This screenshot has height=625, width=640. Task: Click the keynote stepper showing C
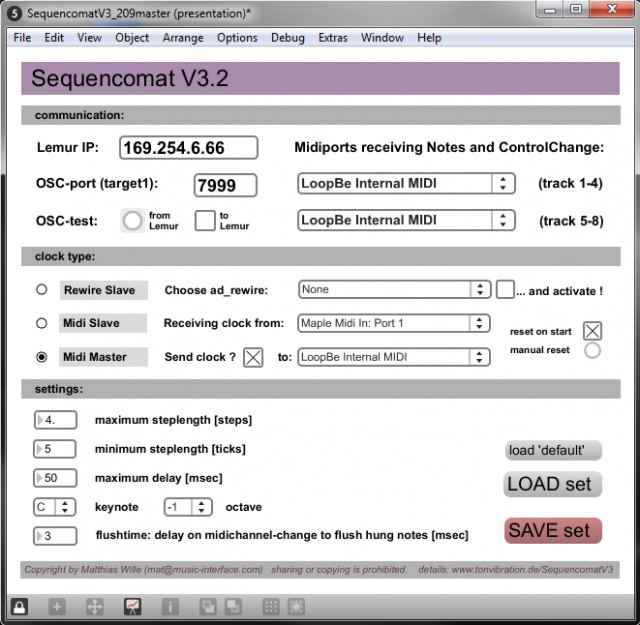[55, 507]
